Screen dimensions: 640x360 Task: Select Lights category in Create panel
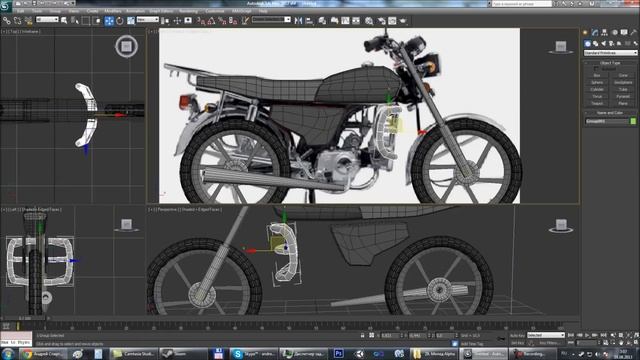[x=604, y=44]
